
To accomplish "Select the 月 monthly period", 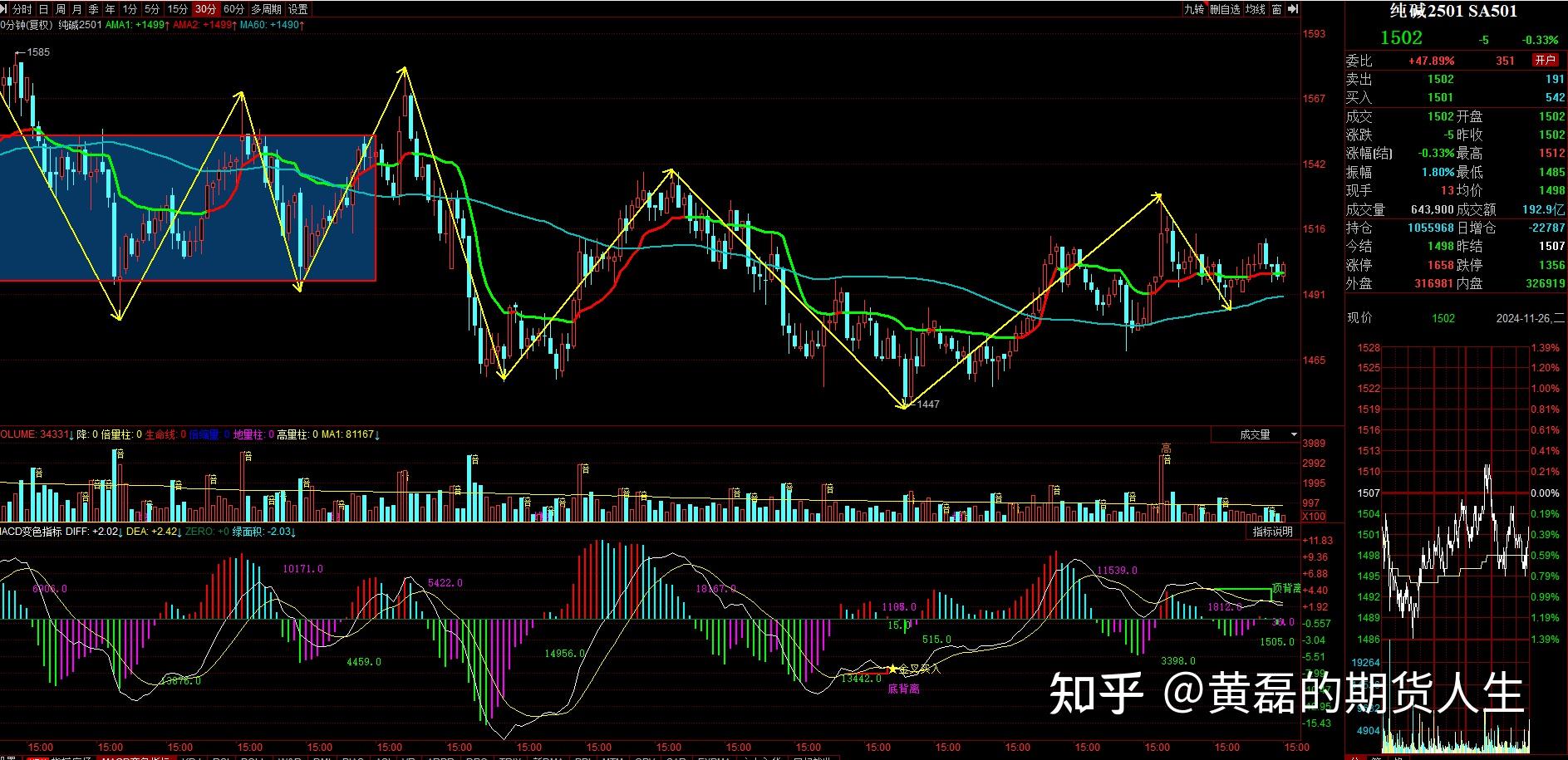I will 76,9.
